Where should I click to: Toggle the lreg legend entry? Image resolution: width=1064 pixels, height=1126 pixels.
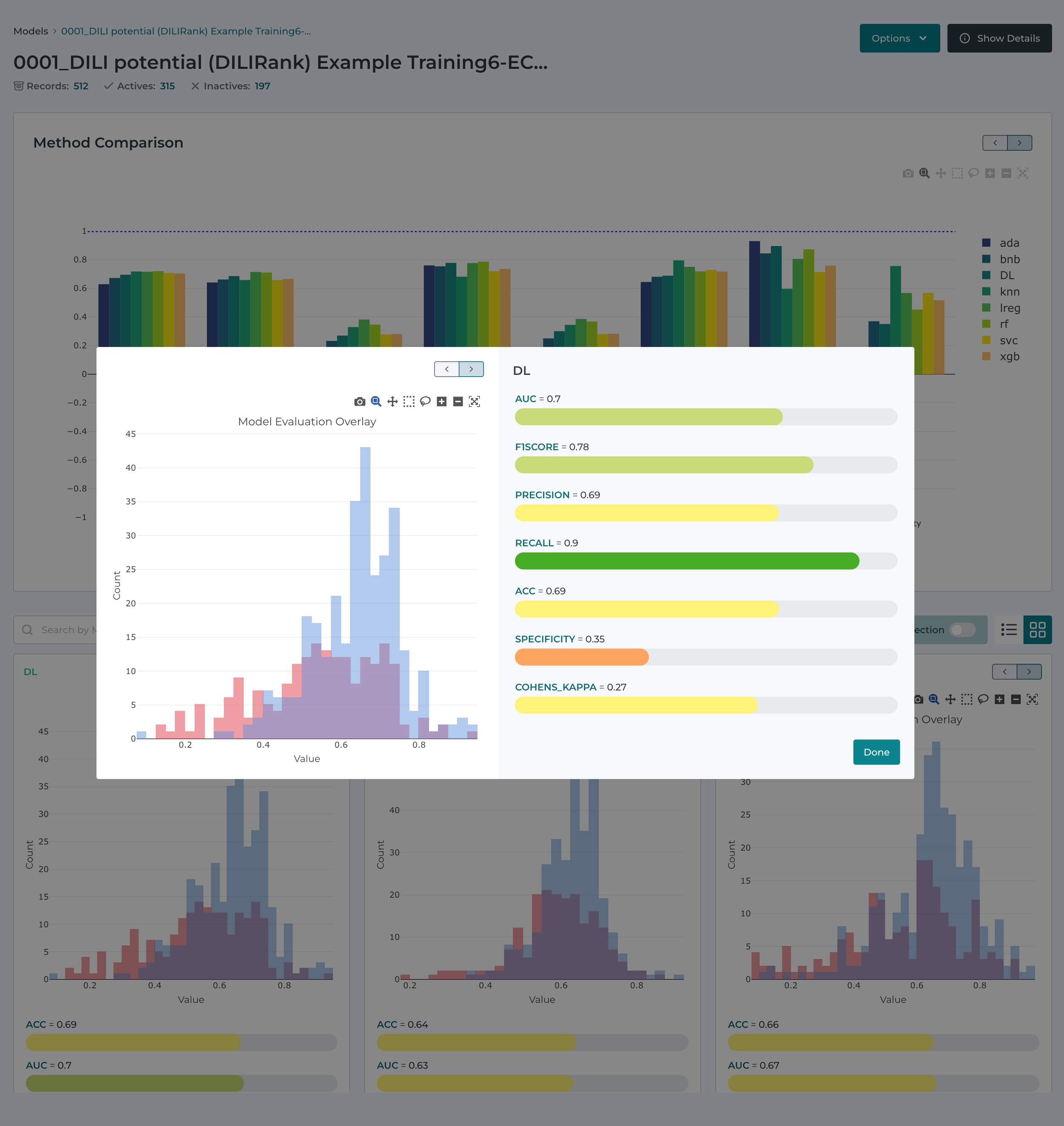[x=1001, y=308]
